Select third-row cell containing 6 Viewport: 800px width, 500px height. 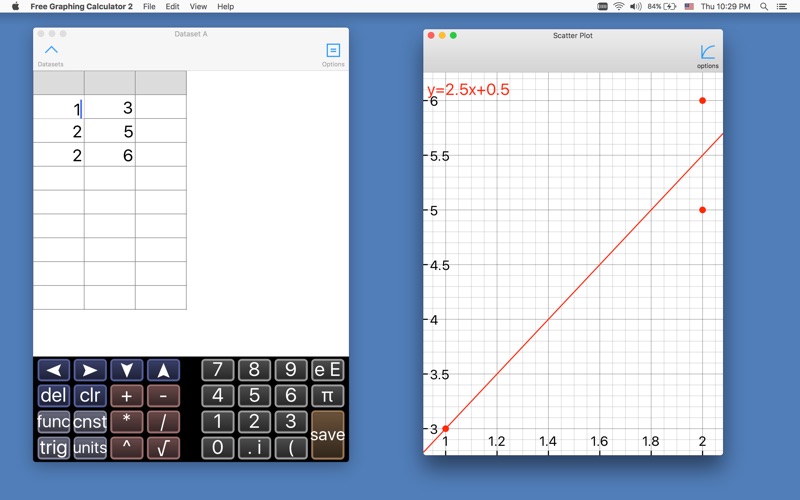(110, 155)
